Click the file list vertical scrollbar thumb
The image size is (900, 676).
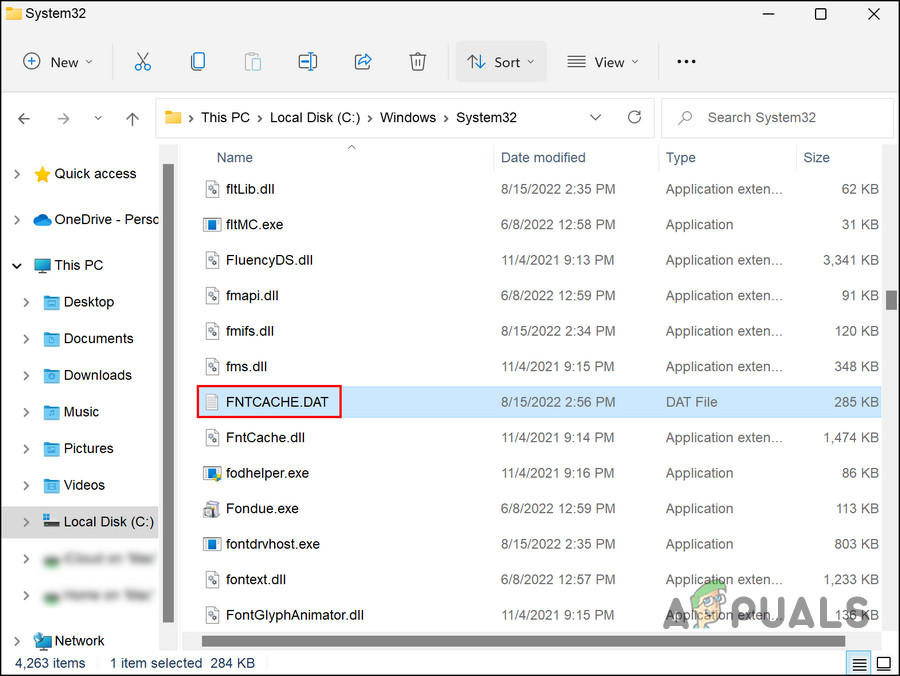coord(891,300)
